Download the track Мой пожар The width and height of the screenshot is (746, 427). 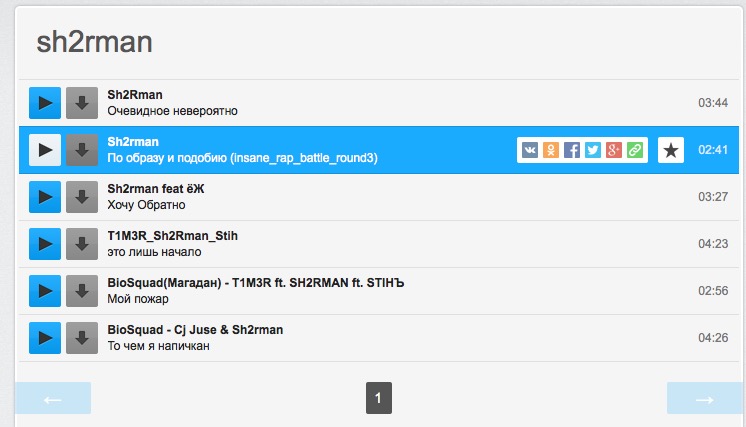[82, 291]
